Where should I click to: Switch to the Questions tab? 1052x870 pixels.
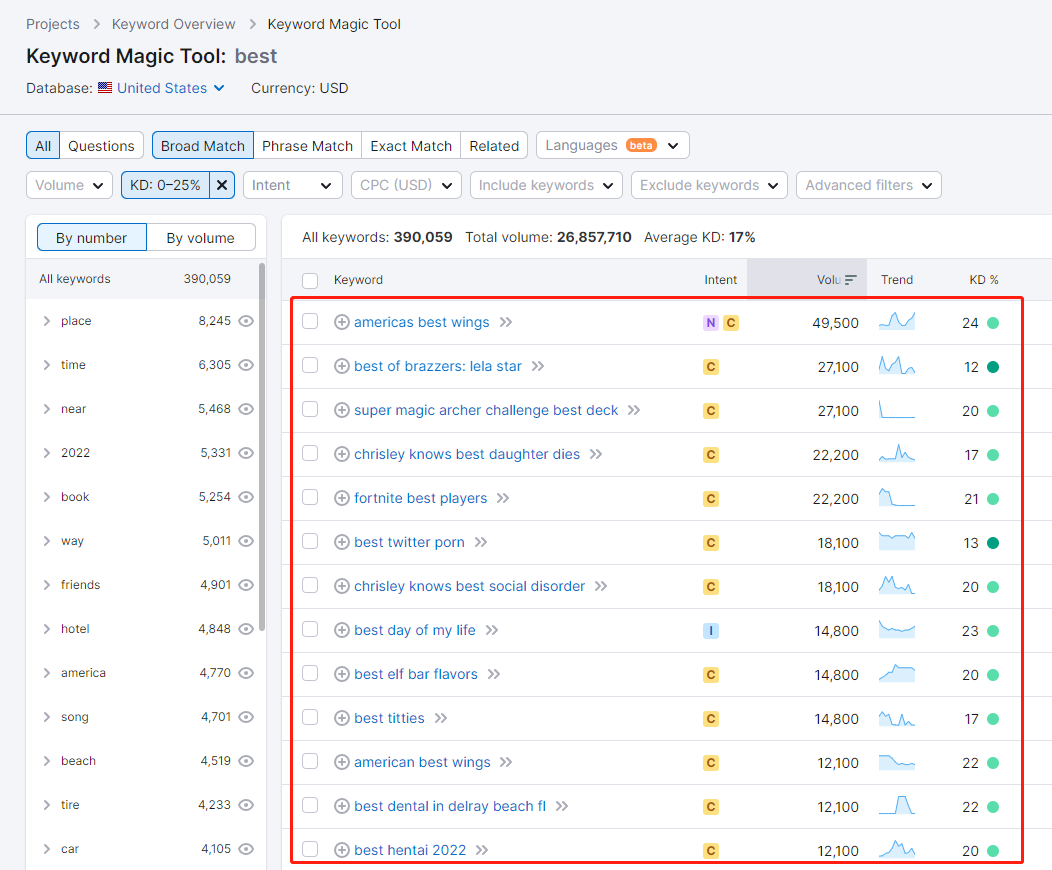tap(101, 146)
